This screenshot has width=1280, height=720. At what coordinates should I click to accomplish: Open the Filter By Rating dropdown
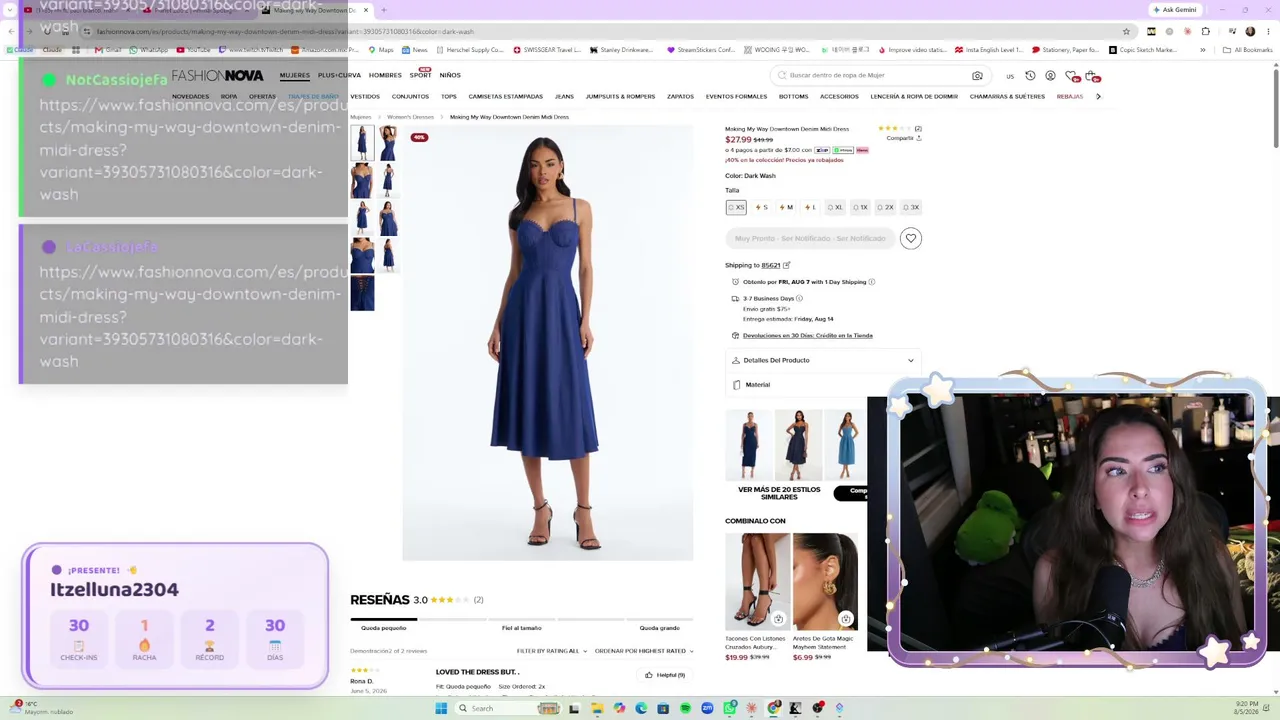pyautogui.click(x=551, y=651)
